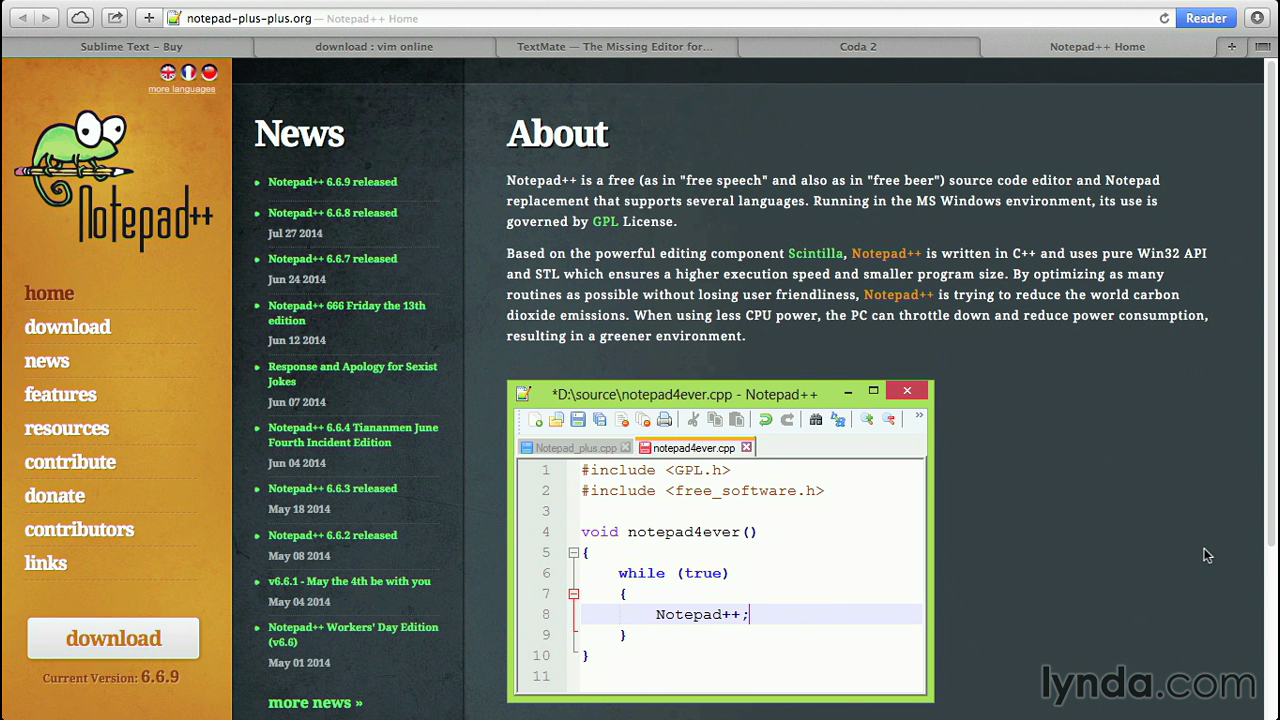Click the Current Version: 6.6.9 text

click(111, 677)
